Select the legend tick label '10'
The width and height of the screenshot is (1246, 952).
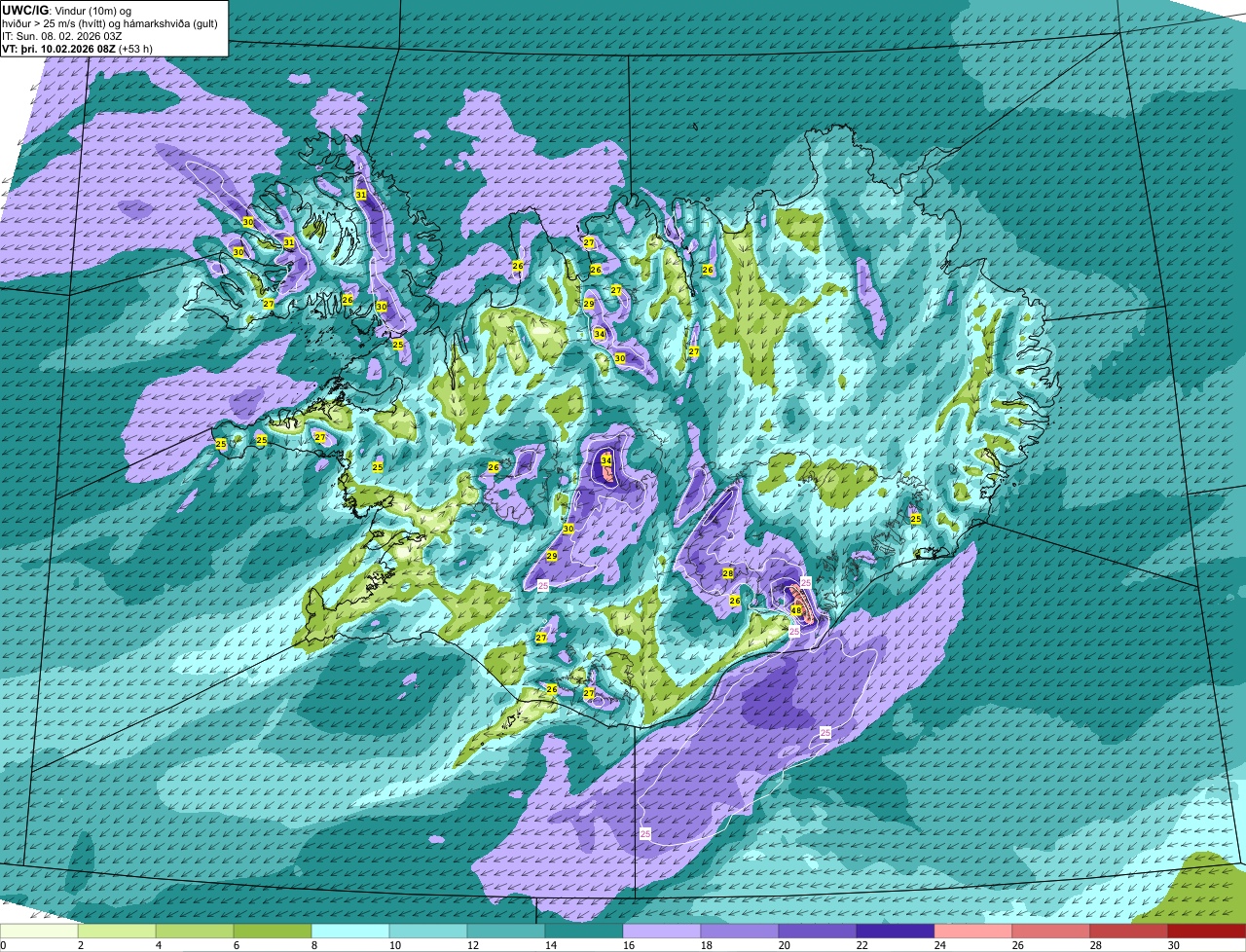coord(394,945)
